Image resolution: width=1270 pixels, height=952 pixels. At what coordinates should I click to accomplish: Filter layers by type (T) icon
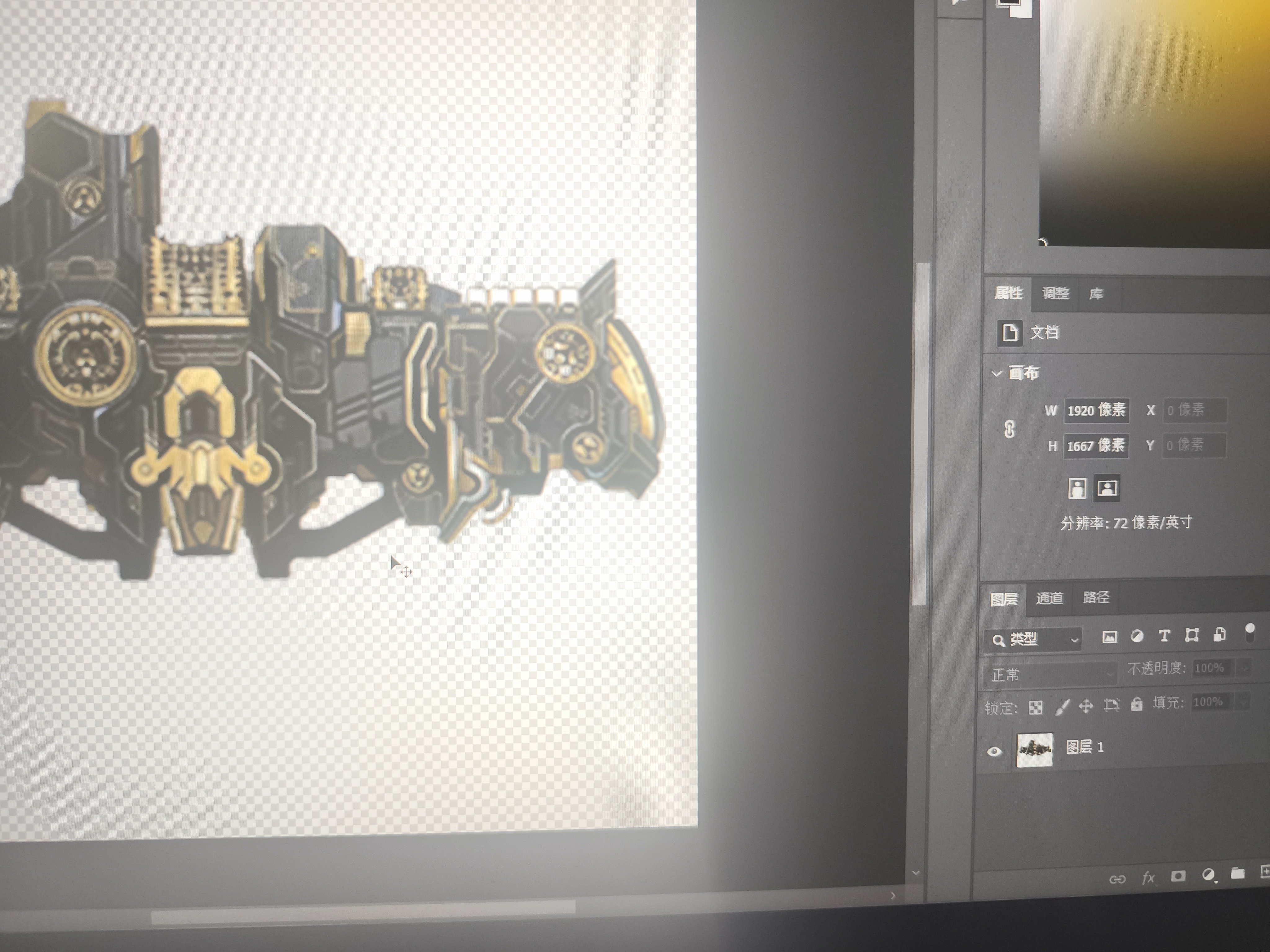point(1164,636)
